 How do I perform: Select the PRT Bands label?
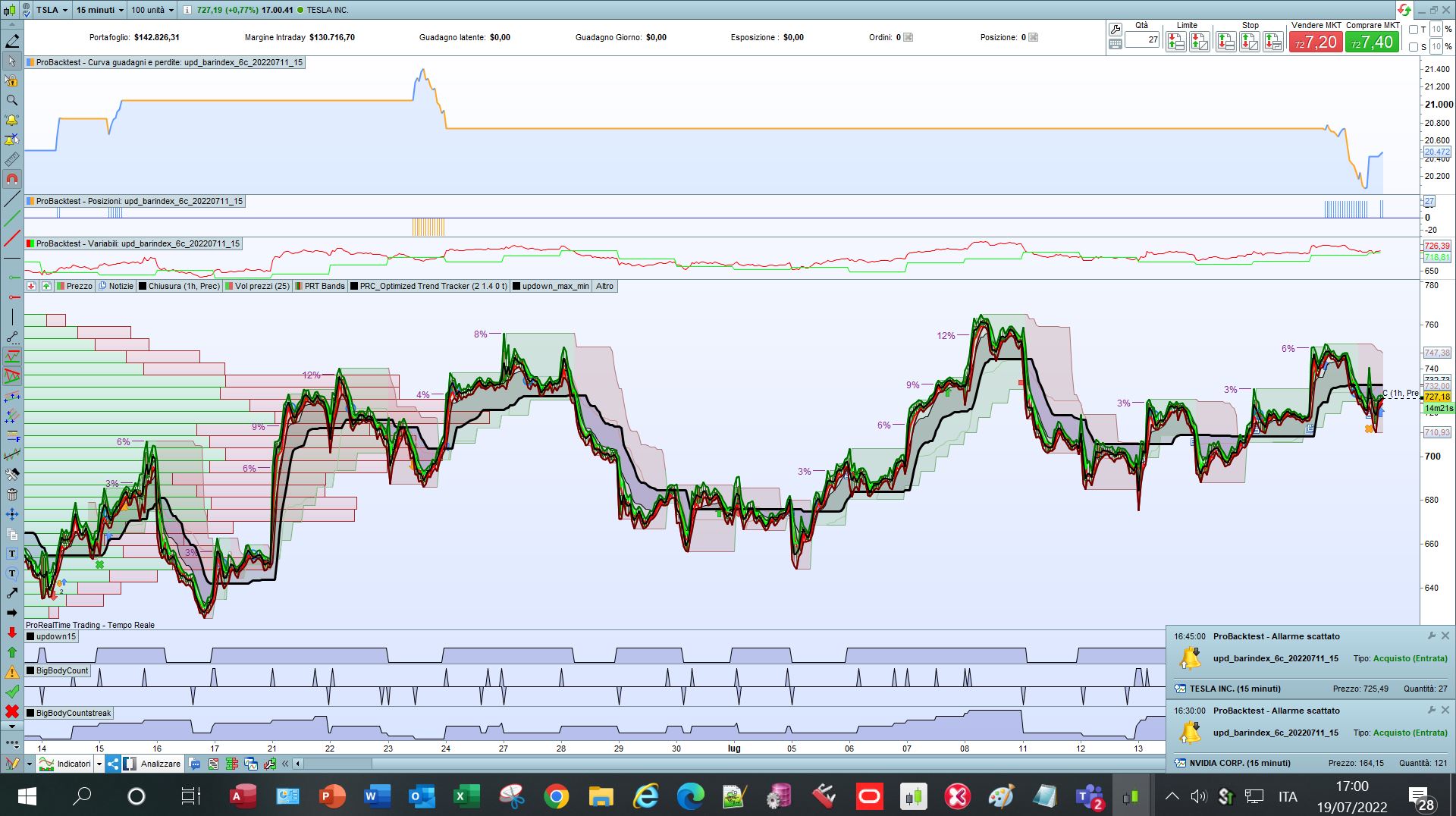point(319,286)
